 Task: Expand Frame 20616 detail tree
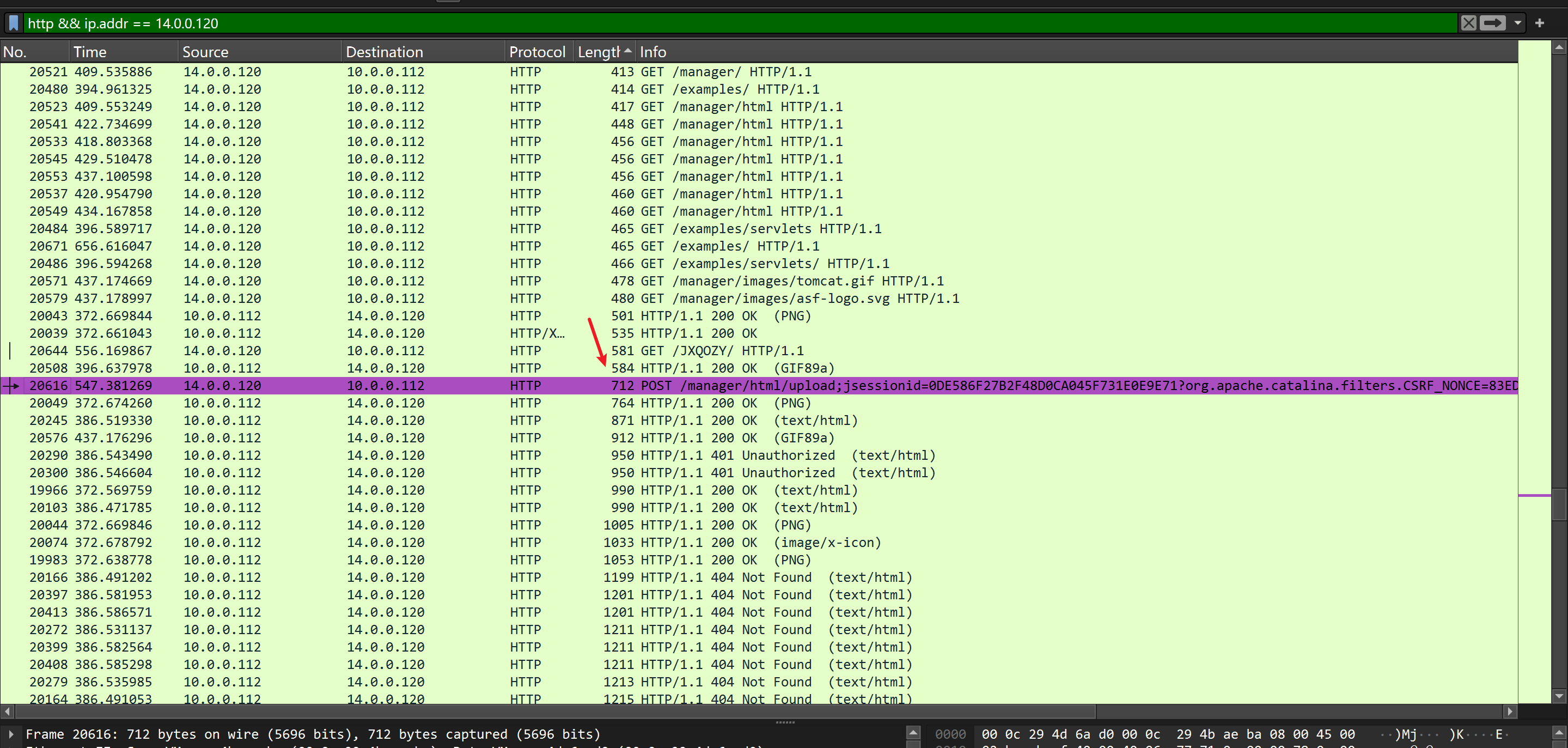[11, 734]
